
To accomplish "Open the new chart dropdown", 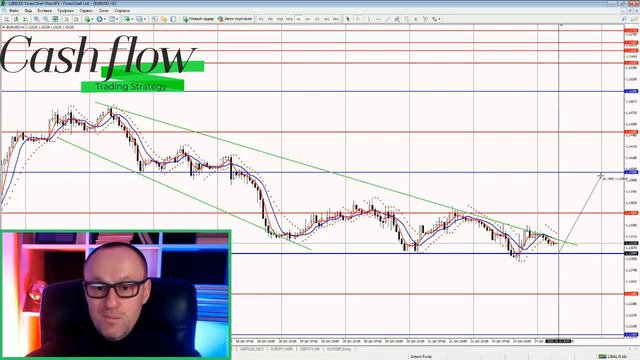I will (x=128, y=19).
